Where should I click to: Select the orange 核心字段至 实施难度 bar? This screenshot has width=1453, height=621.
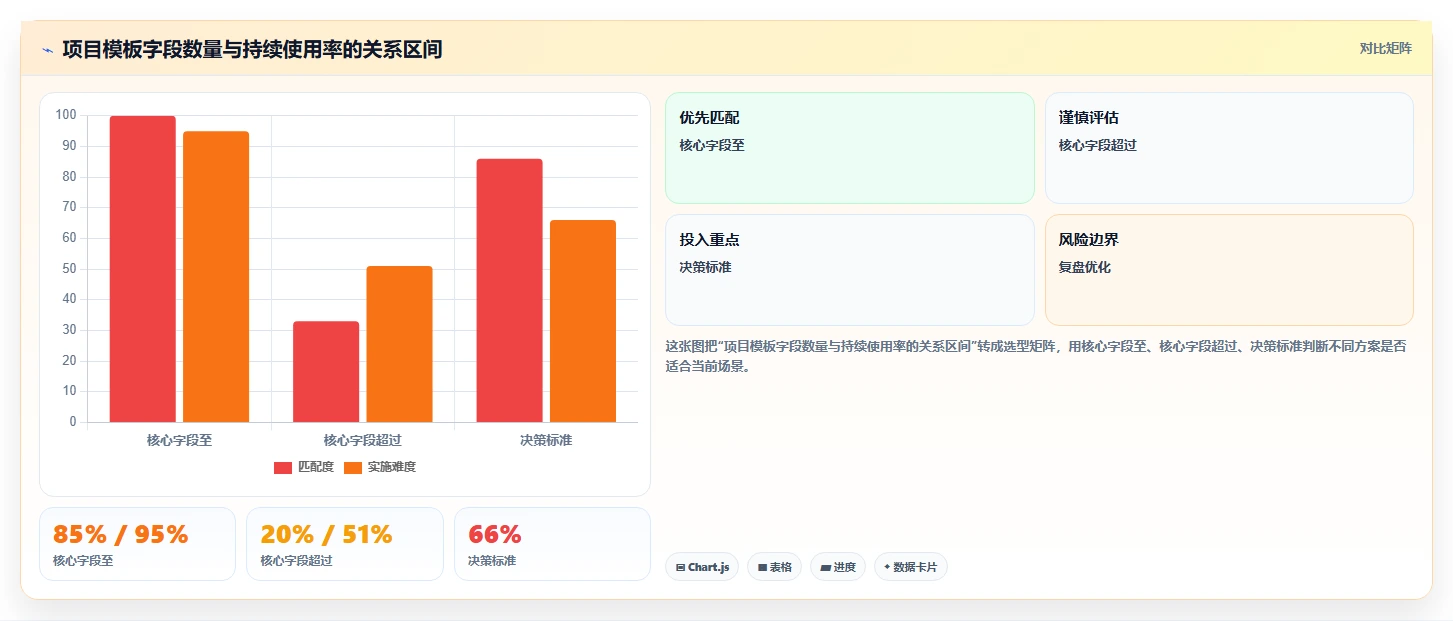click(x=216, y=277)
